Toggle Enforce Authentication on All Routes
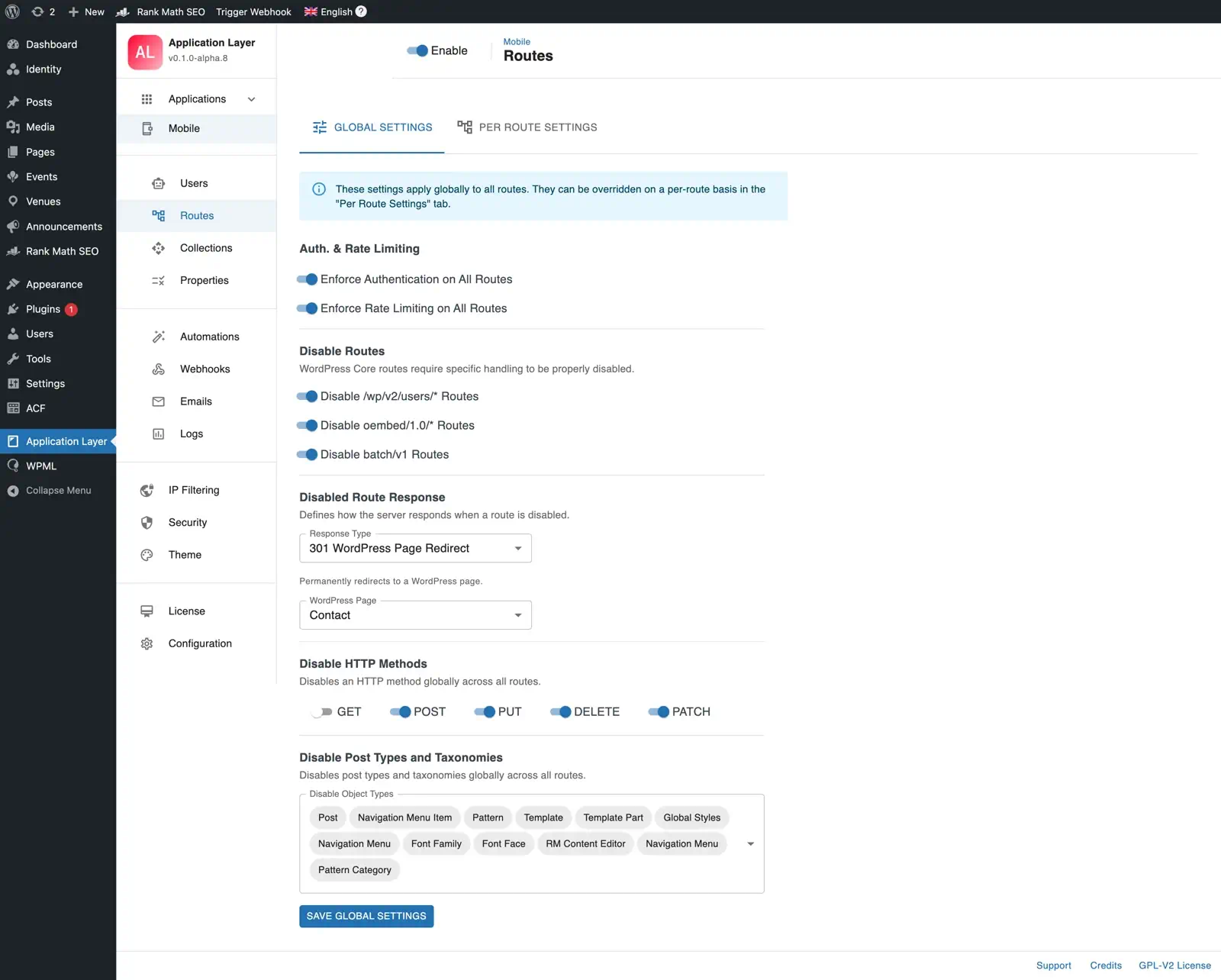1221x980 pixels. coord(307,279)
